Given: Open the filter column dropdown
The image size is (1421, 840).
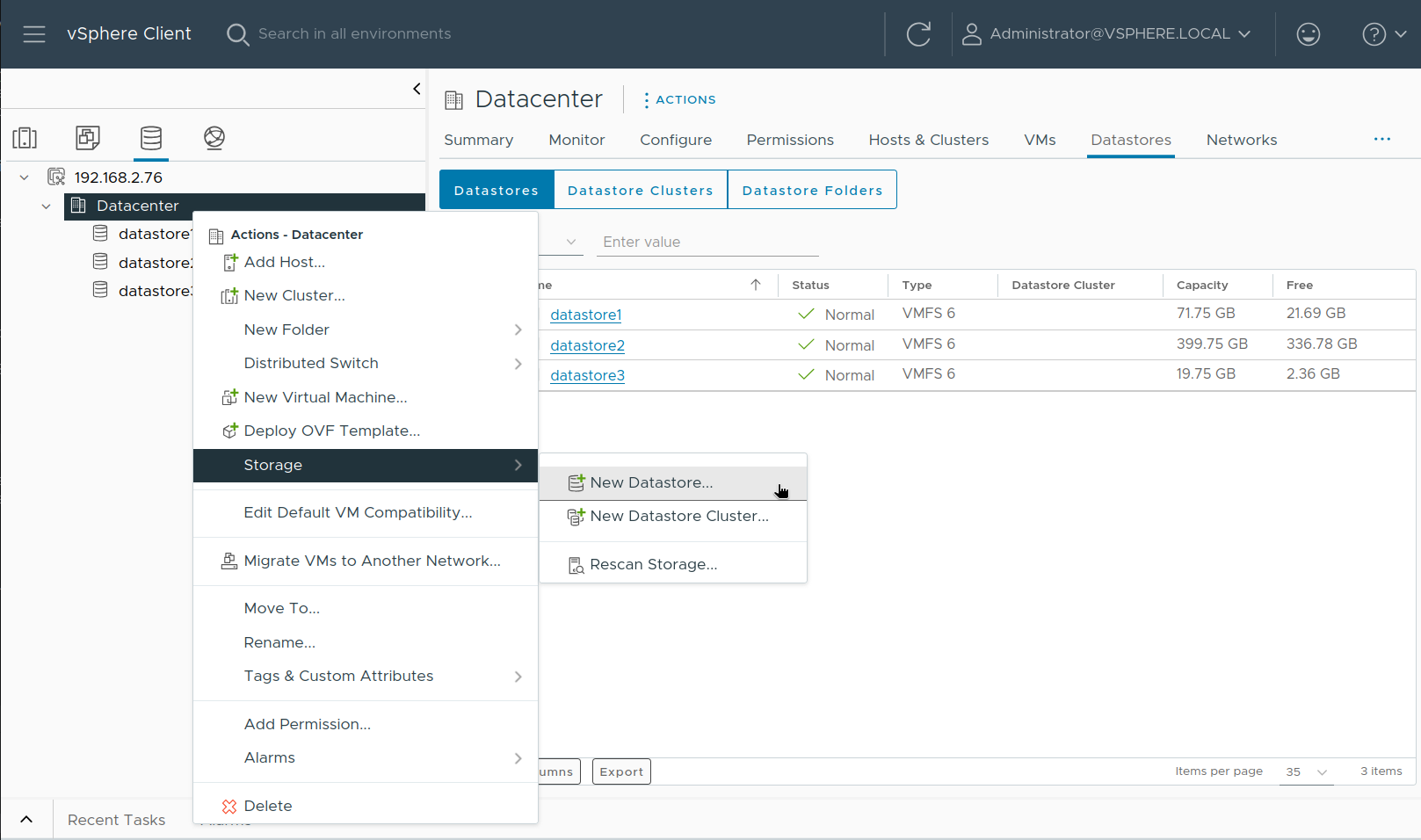Looking at the screenshot, I should 570,242.
